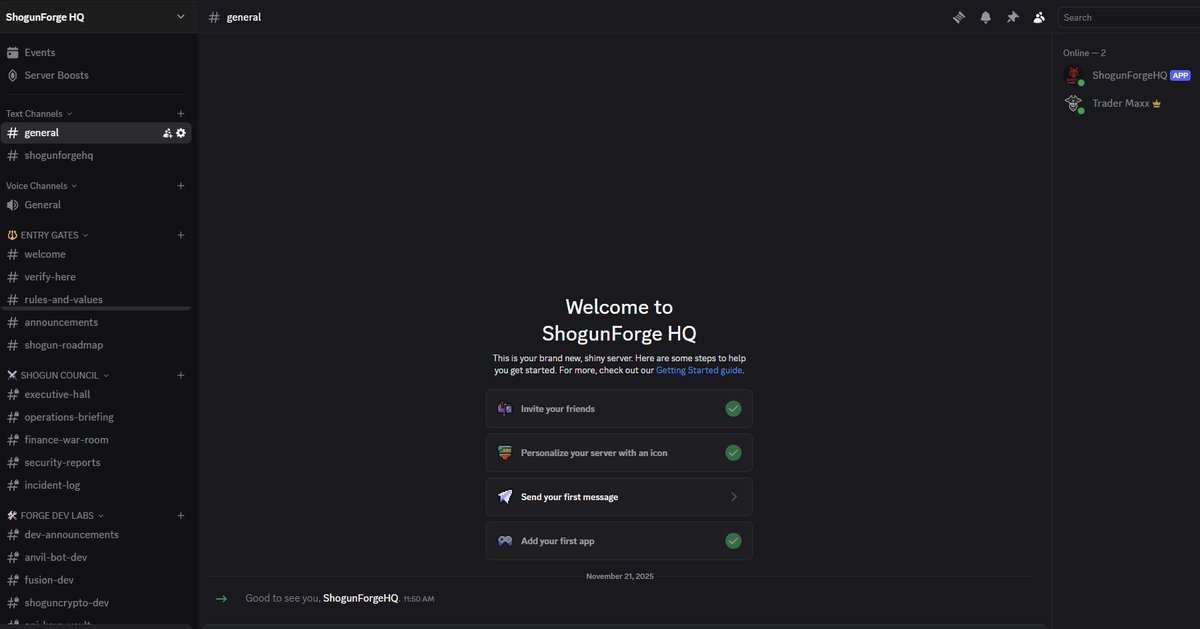
Task: Create an invite for the general channel
Action: [166, 132]
